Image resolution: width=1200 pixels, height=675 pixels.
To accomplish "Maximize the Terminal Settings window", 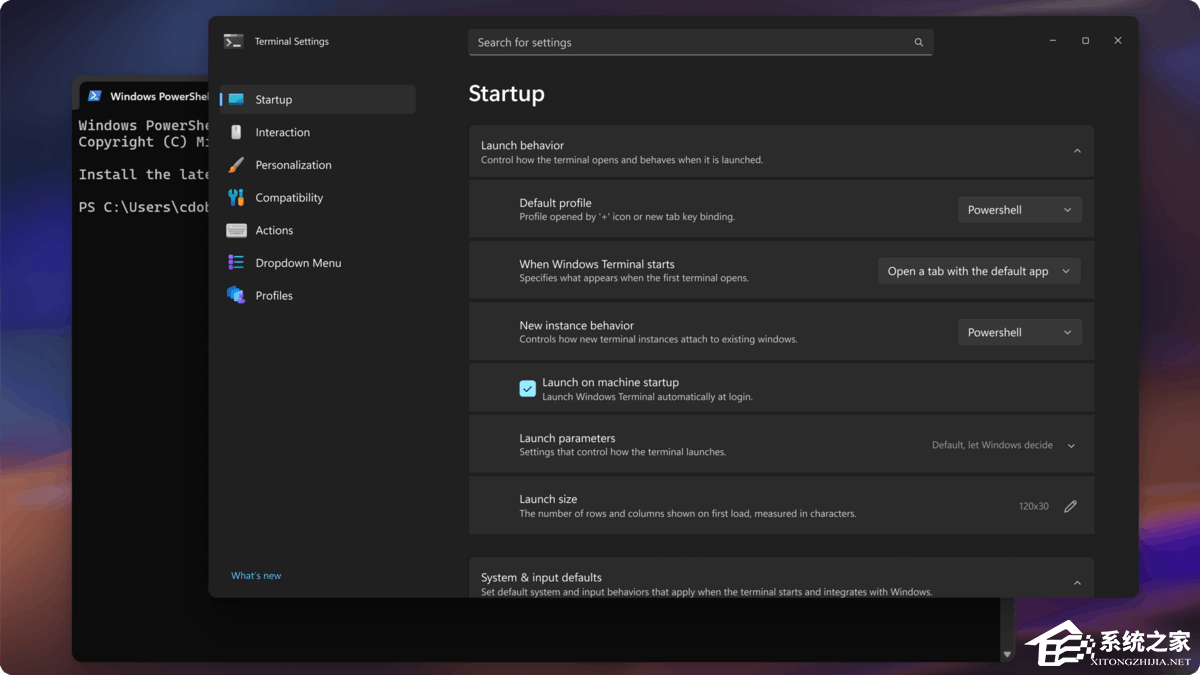I will click(1085, 41).
